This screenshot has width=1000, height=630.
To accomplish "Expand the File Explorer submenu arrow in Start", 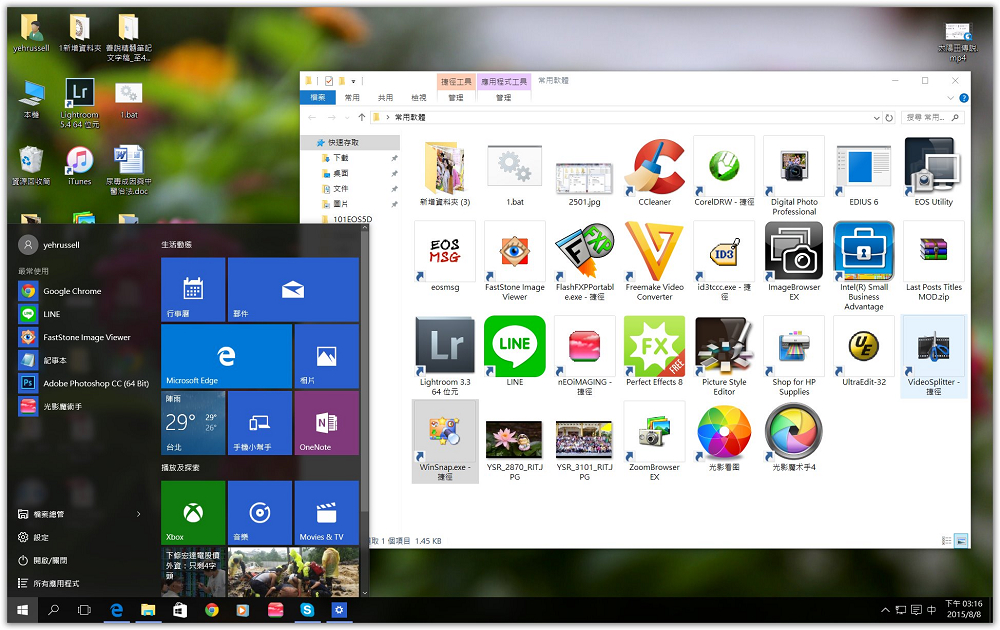I will point(138,514).
